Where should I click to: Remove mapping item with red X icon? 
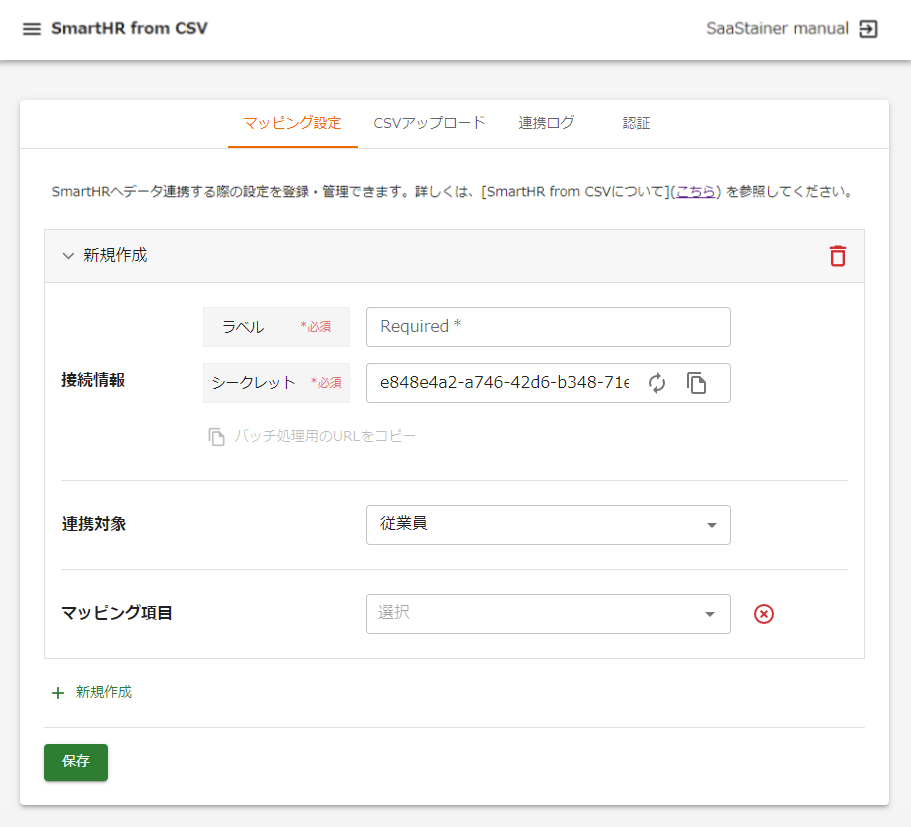point(763,614)
